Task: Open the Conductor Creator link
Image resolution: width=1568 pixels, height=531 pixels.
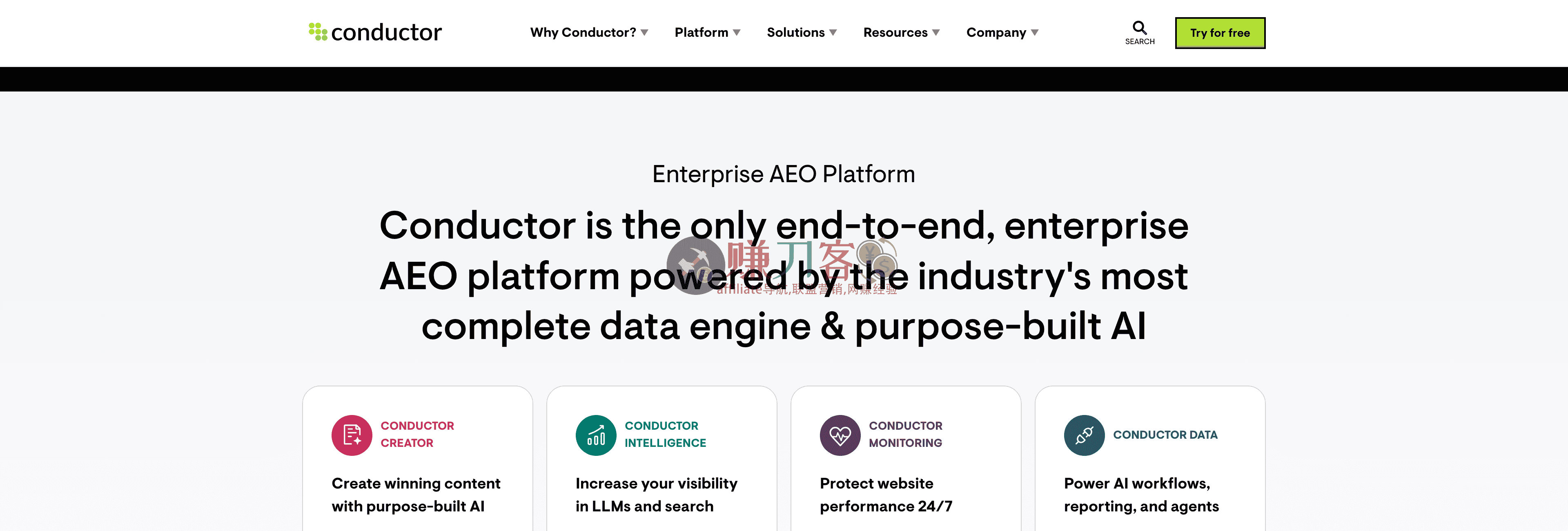Action: 417,434
